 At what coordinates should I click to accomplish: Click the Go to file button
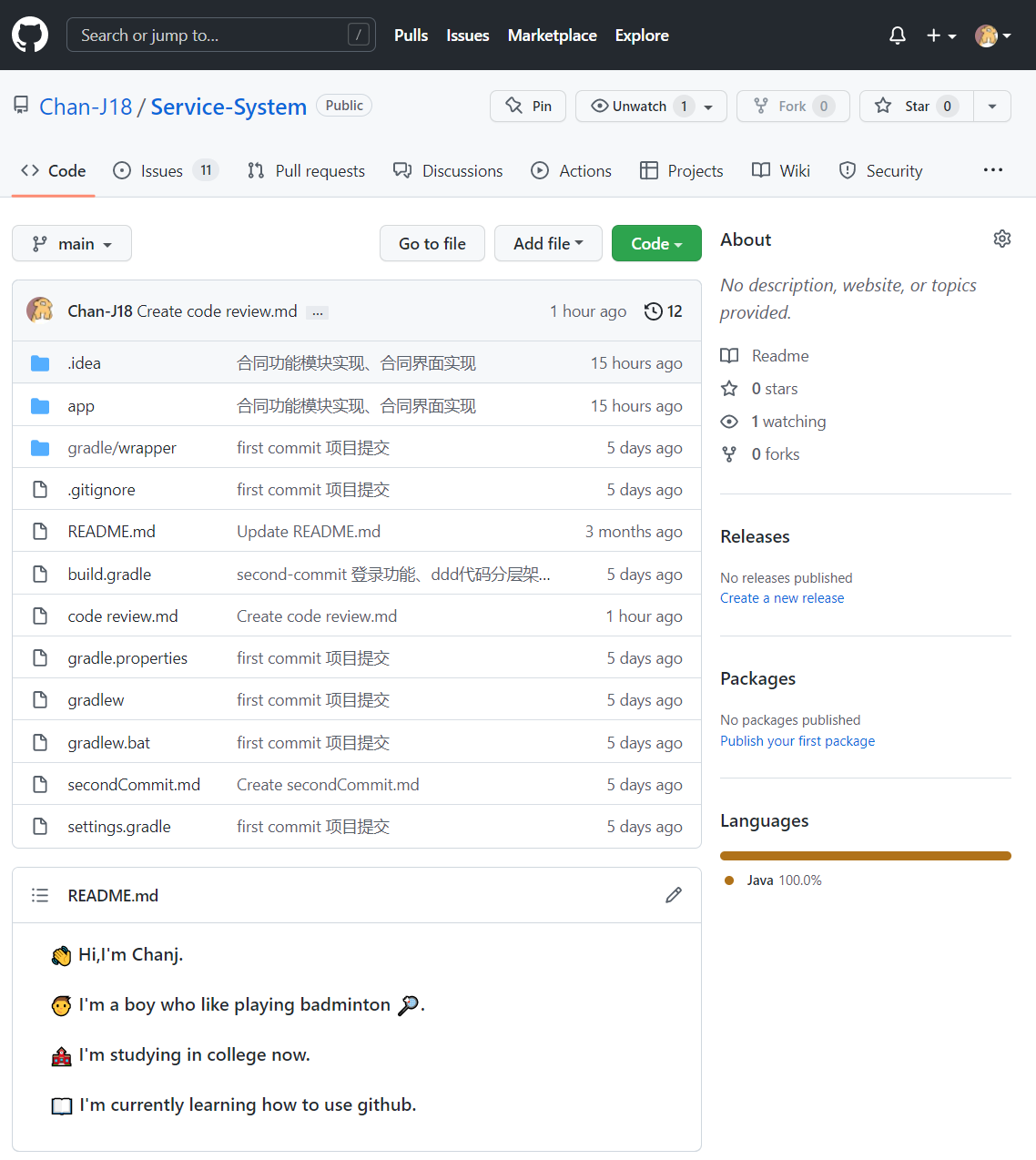click(432, 244)
